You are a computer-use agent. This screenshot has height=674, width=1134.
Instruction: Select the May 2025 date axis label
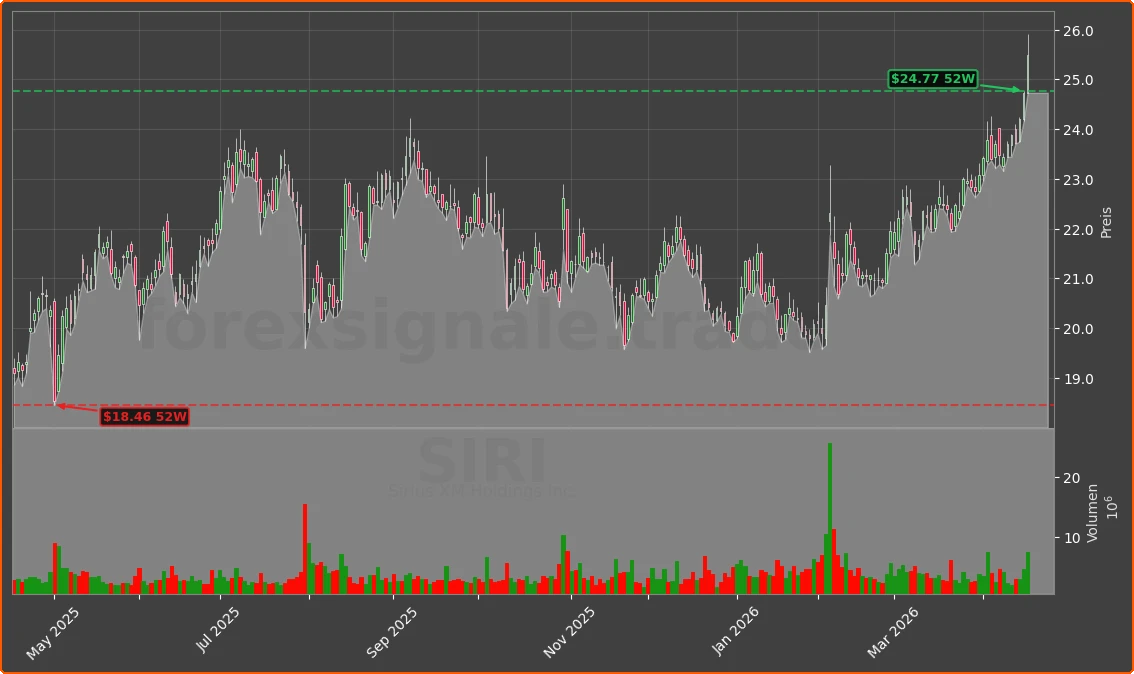point(53,635)
